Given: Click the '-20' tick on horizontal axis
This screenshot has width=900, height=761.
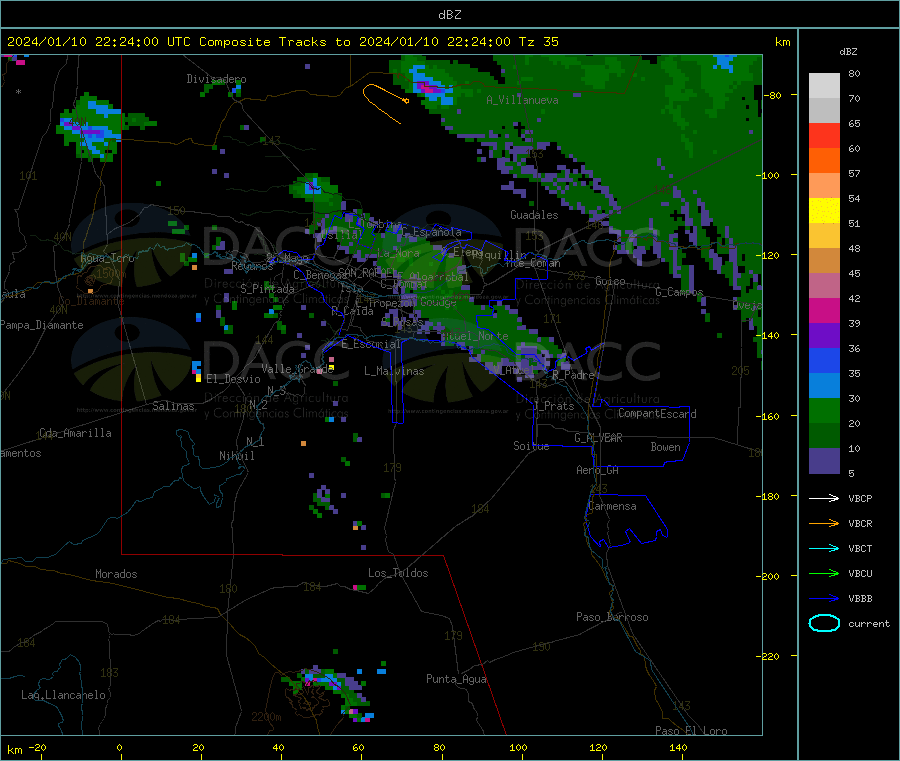Looking at the screenshot, I should click(x=37, y=747).
